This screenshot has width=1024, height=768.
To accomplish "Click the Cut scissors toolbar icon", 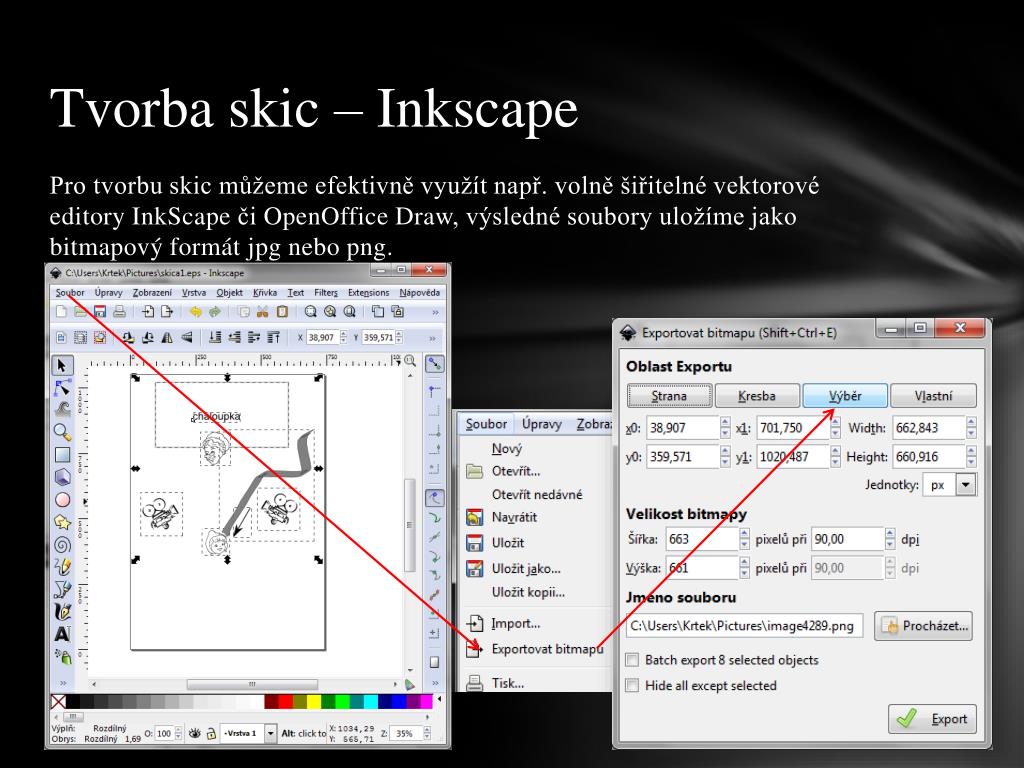I will click(263, 312).
